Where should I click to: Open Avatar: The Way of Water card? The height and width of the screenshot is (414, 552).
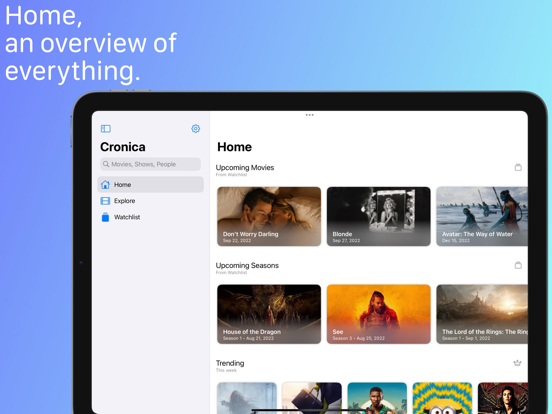point(482,216)
